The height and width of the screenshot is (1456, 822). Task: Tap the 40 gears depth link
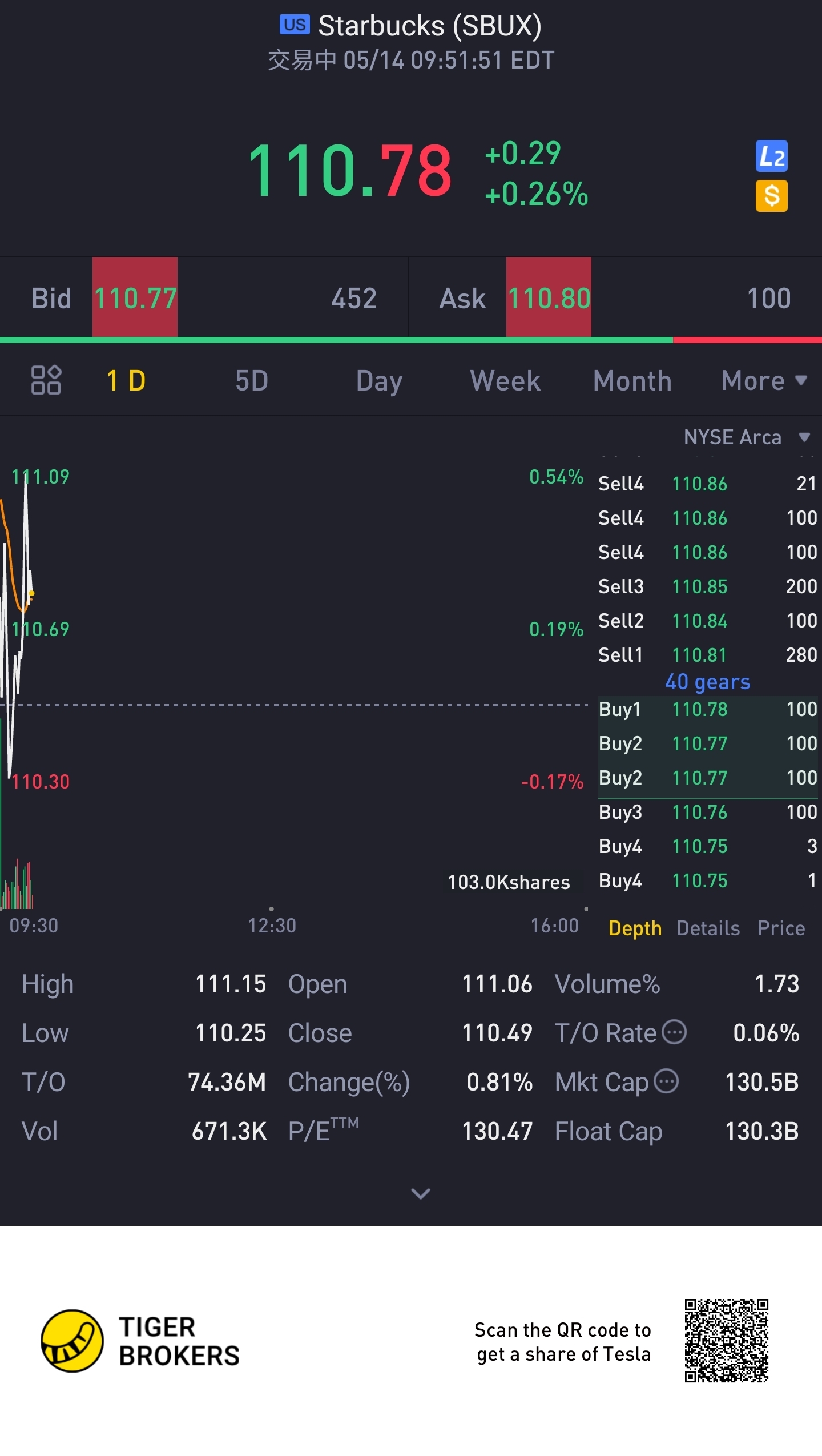coord(707,682)
